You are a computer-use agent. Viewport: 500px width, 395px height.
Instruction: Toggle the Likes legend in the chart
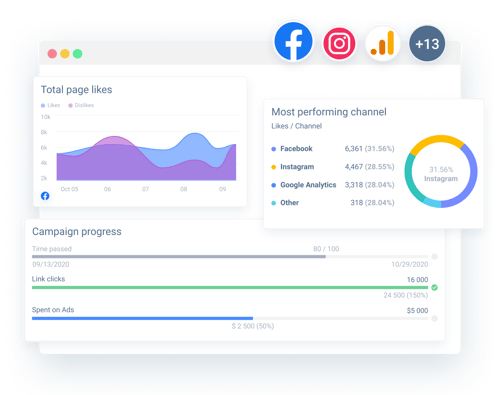pos(50,105)
